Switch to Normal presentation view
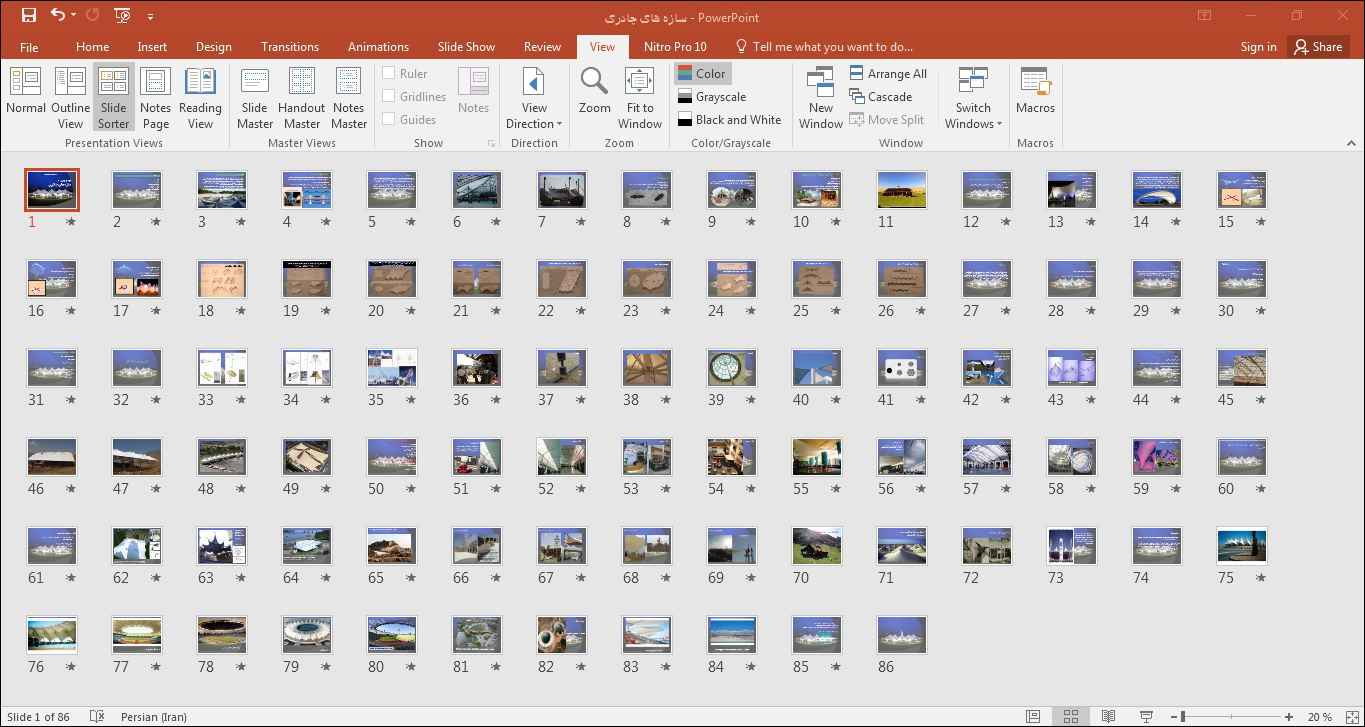 26,94
